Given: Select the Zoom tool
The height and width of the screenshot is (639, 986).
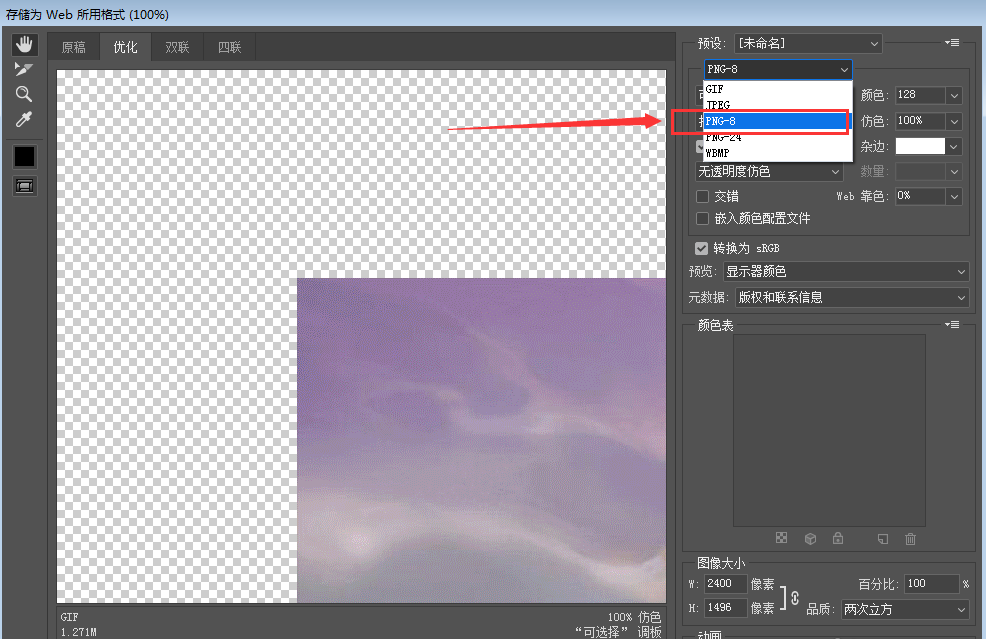Looking at the screenshot, I should [x=24, y=94].
